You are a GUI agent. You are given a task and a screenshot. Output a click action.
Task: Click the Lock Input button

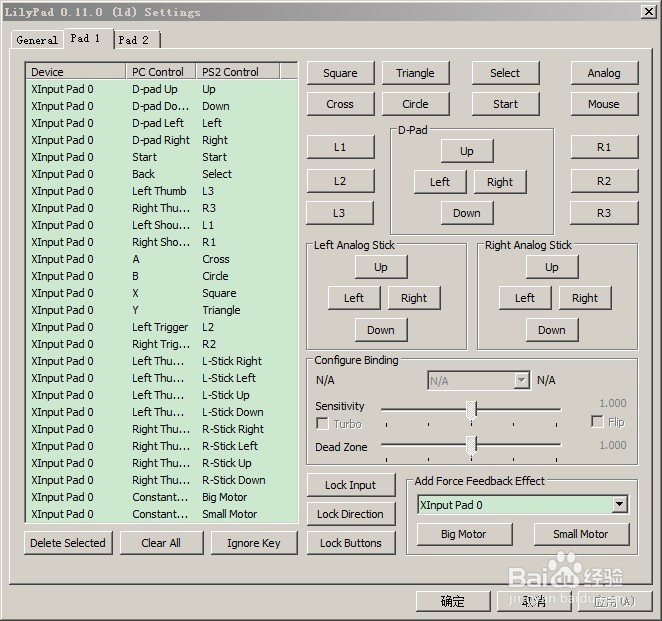pyautogui.click(x=351, y=485)
